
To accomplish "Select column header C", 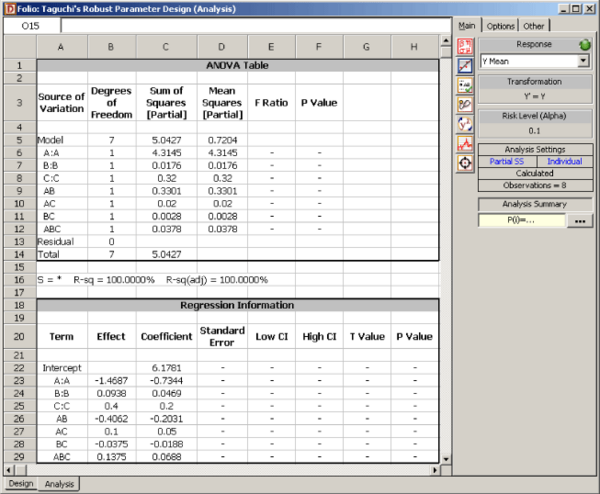I will tap(166, 47).
